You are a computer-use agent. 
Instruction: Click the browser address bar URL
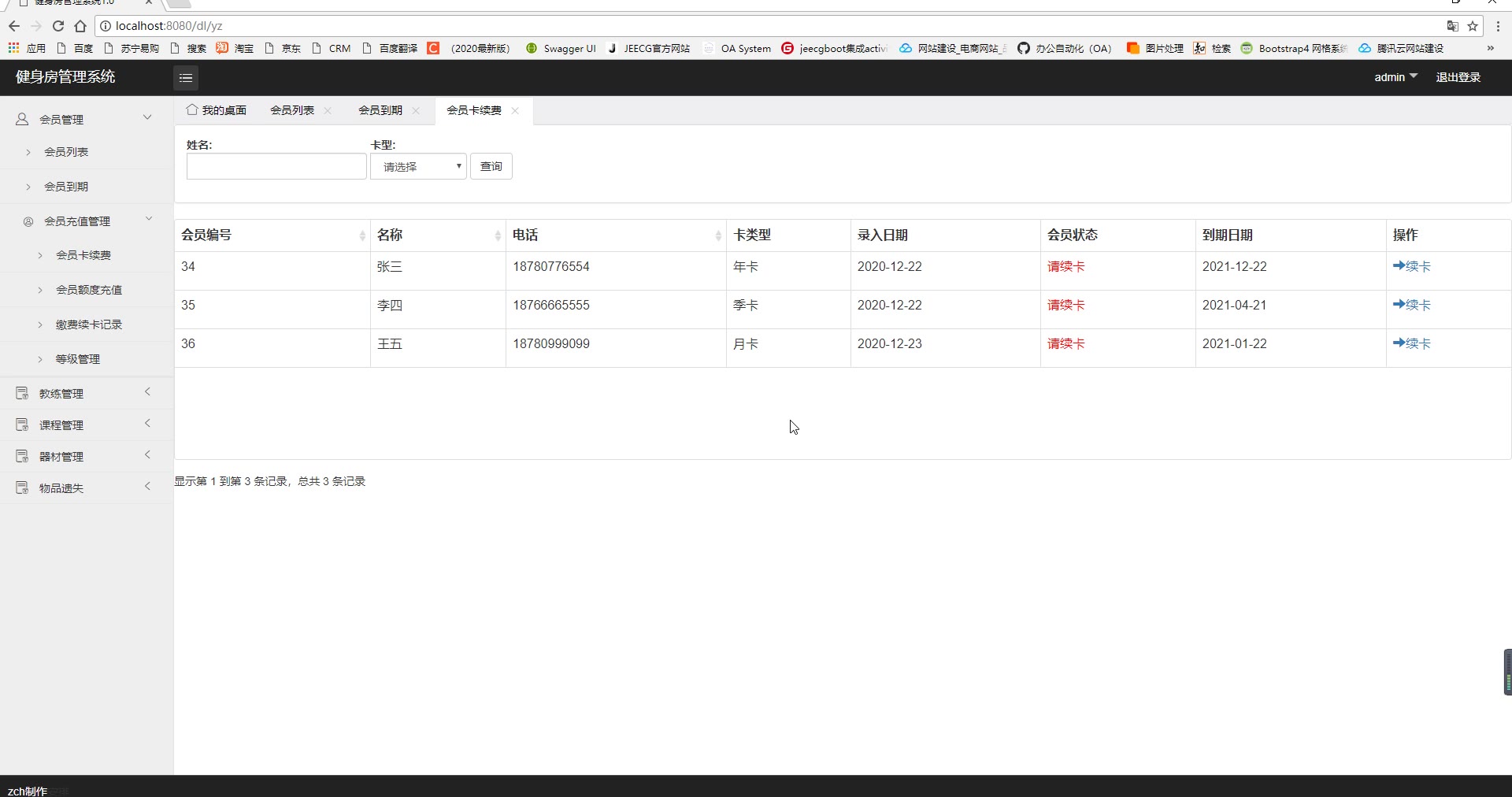pyautogui.click(x=169, y=26)
